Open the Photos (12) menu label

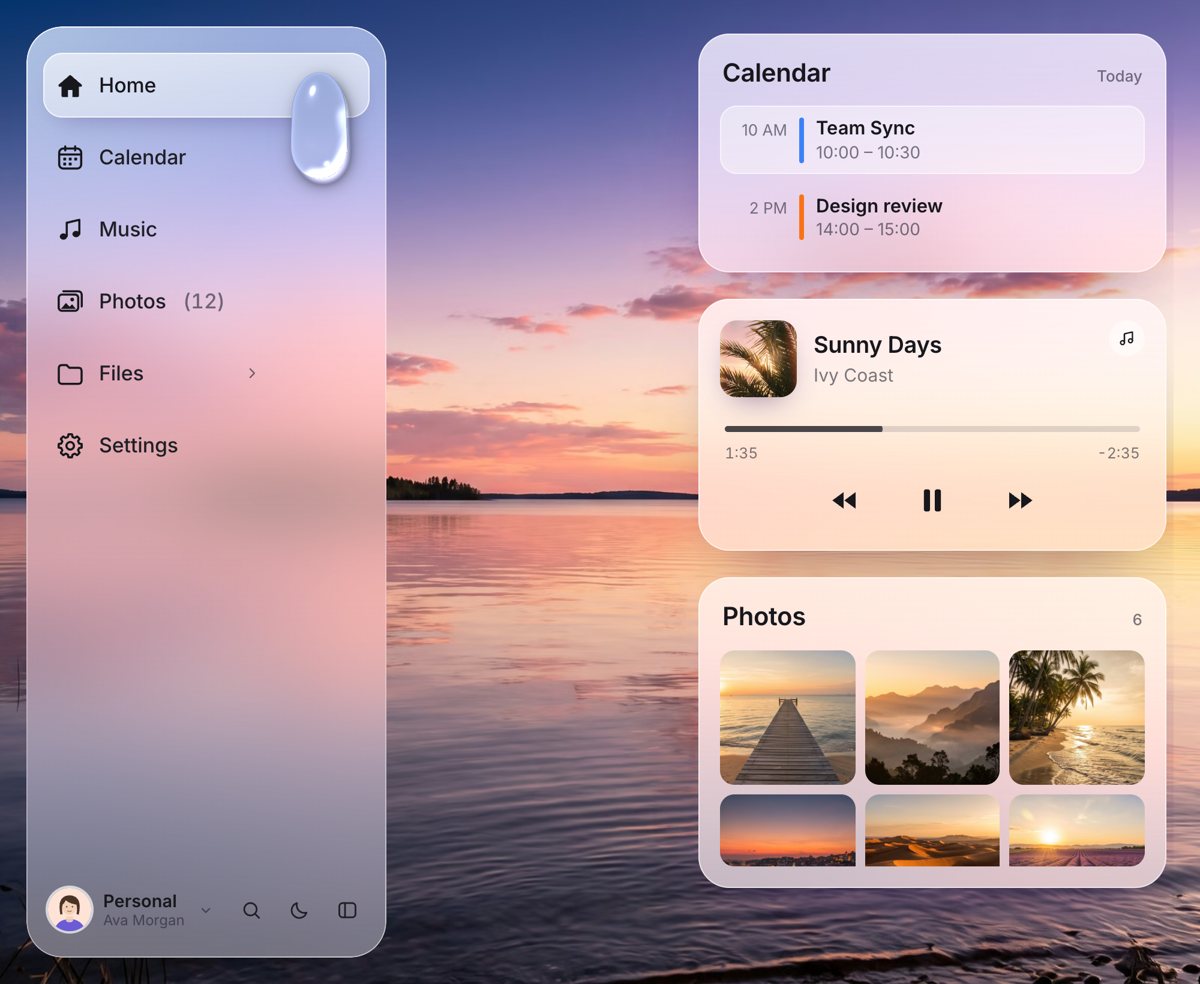coord(161,302)
